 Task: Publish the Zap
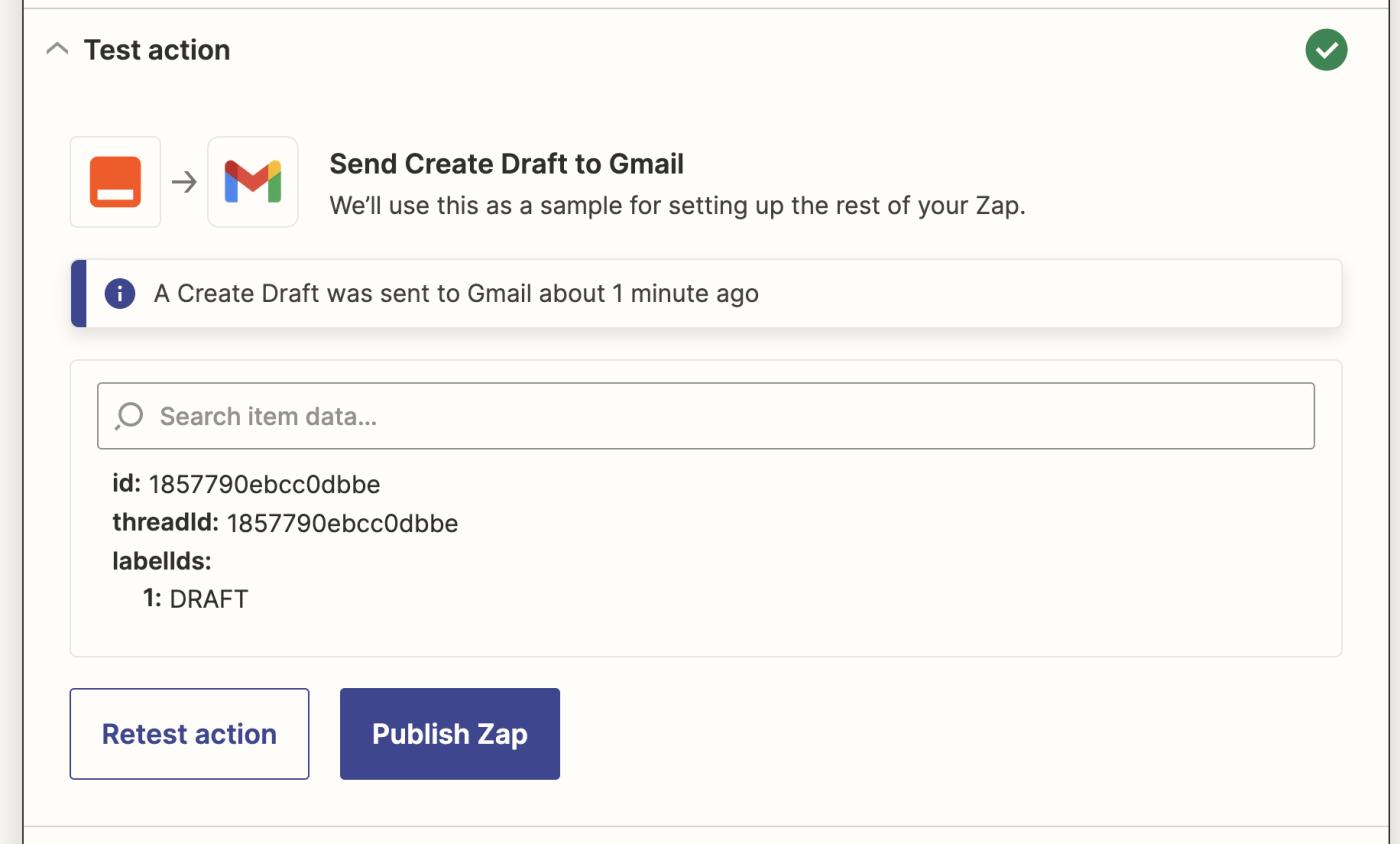[450, 734]
